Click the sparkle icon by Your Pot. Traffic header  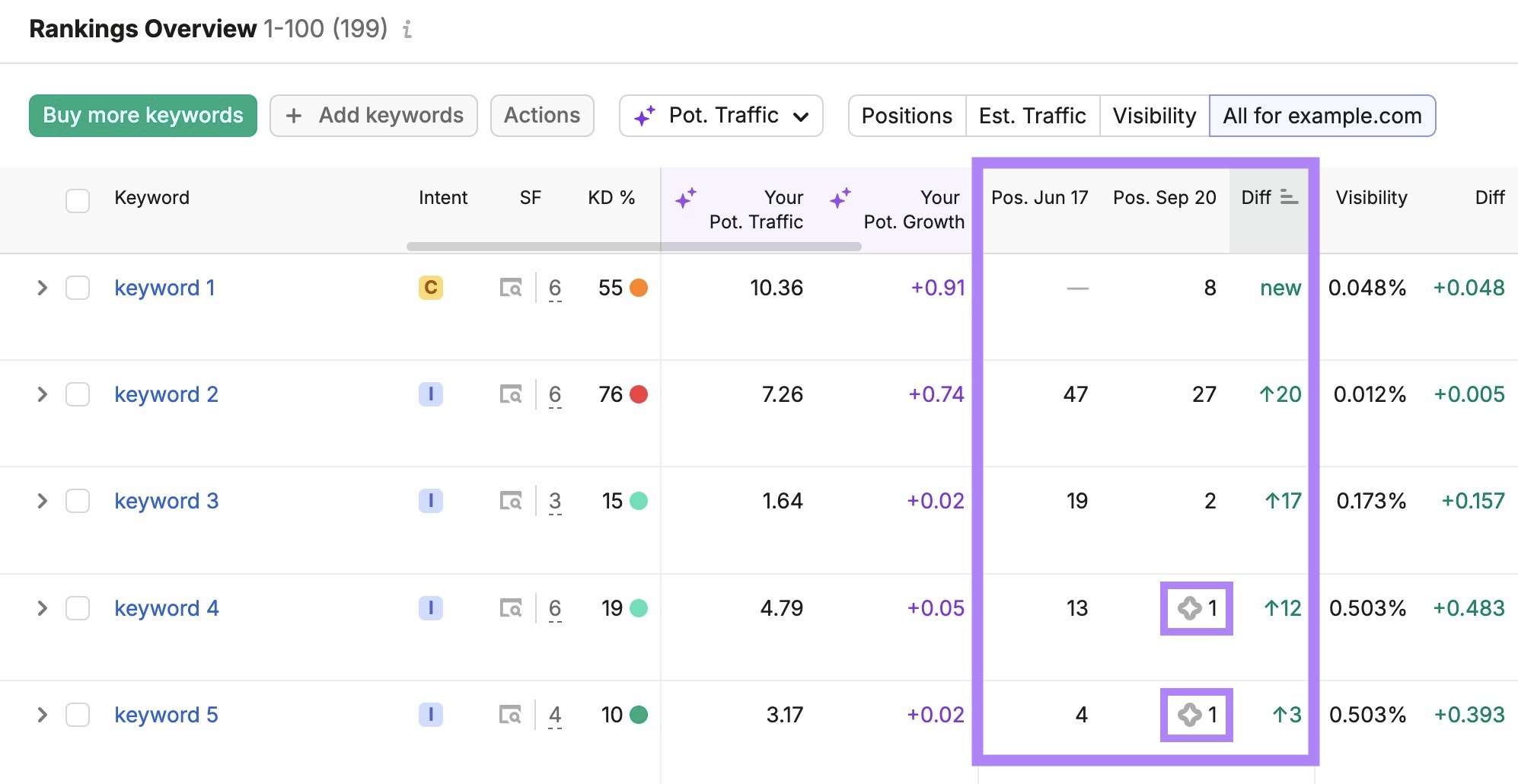click(686, 198)
